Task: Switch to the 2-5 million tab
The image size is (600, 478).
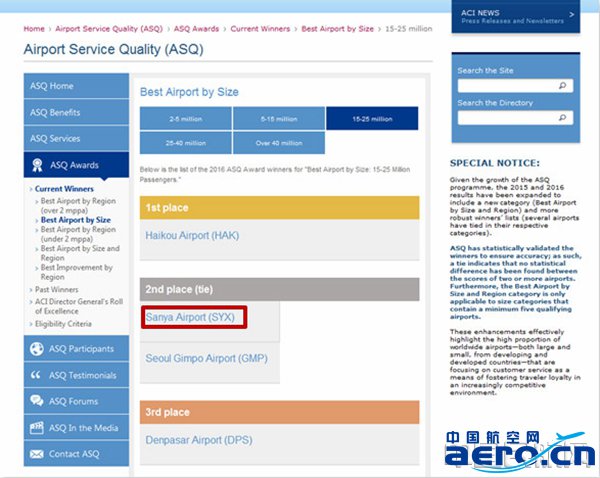Action: (x=186, y=119)
